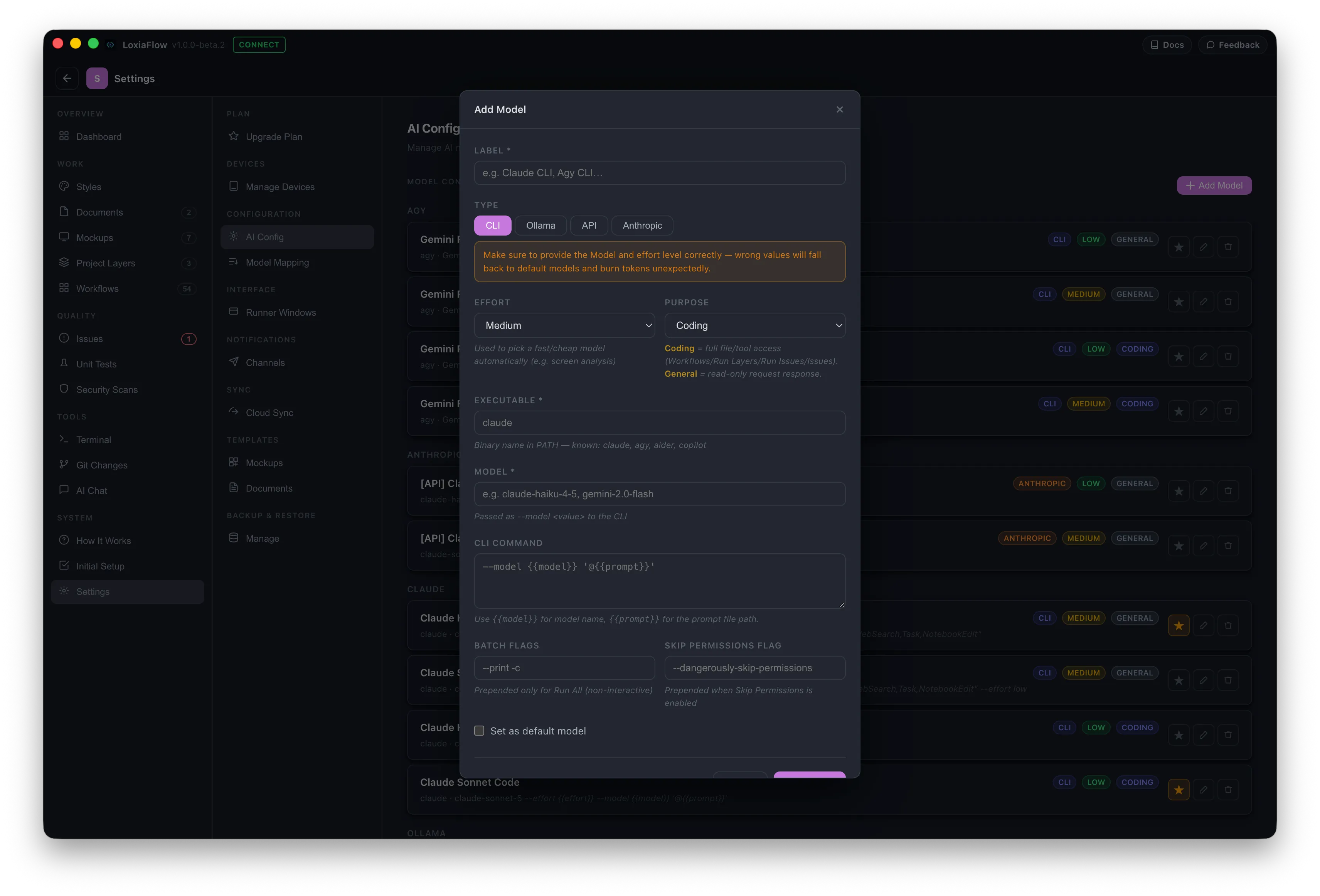Click the edit pencil on the first Gemini CLI LOW GENERAL row
Image resolution: width=1320 pixels, height=896 pixels.
(1203, 247)
